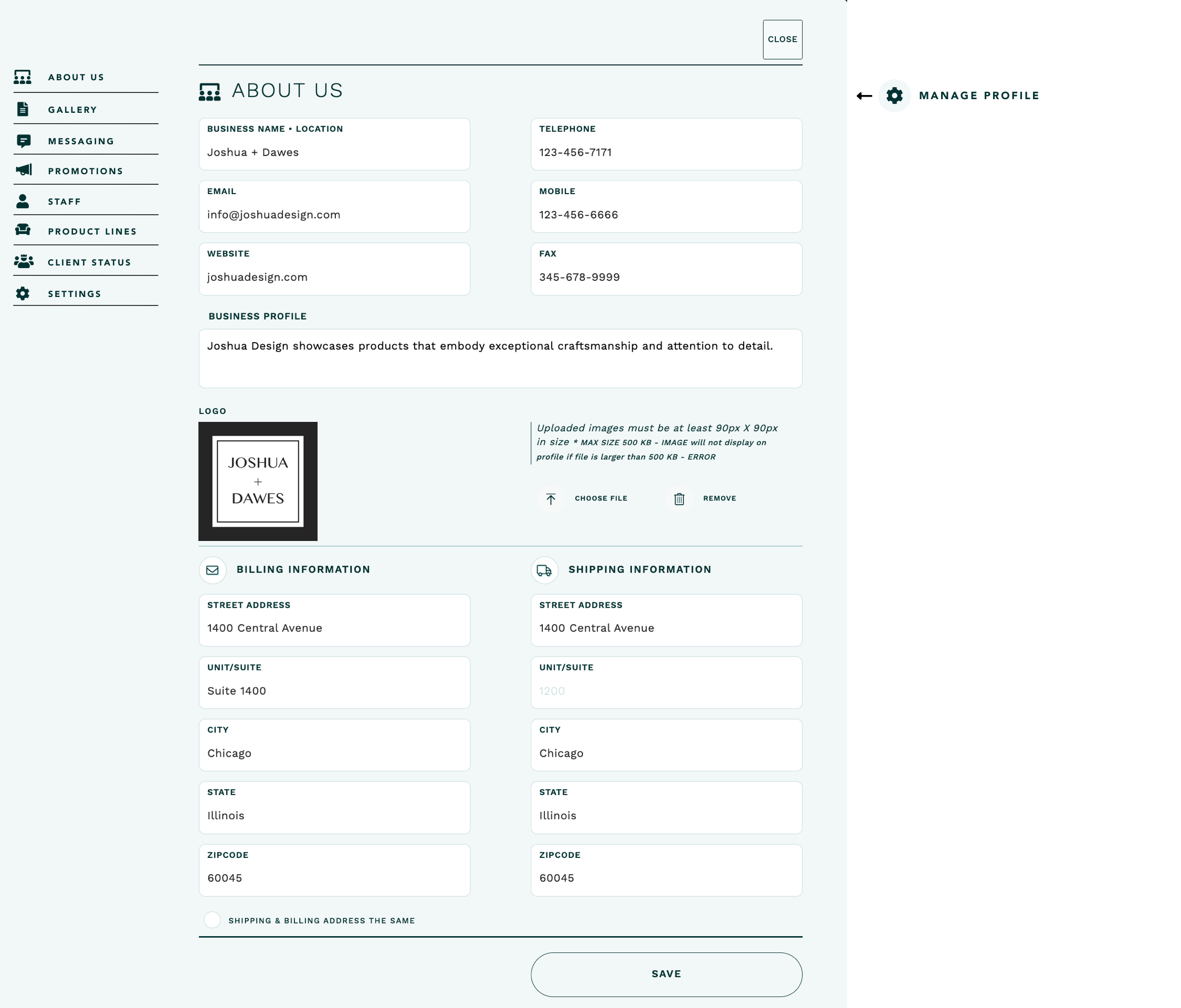Click the Remove link to delete the logo
The image size is (1181, 1008).
(x=720, y=498)
